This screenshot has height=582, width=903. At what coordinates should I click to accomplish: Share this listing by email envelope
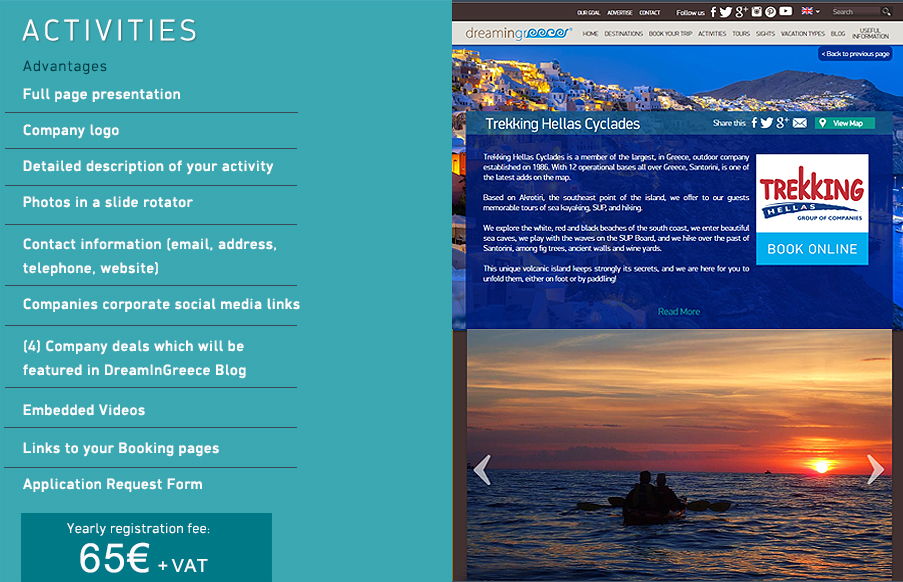(800, 123)
